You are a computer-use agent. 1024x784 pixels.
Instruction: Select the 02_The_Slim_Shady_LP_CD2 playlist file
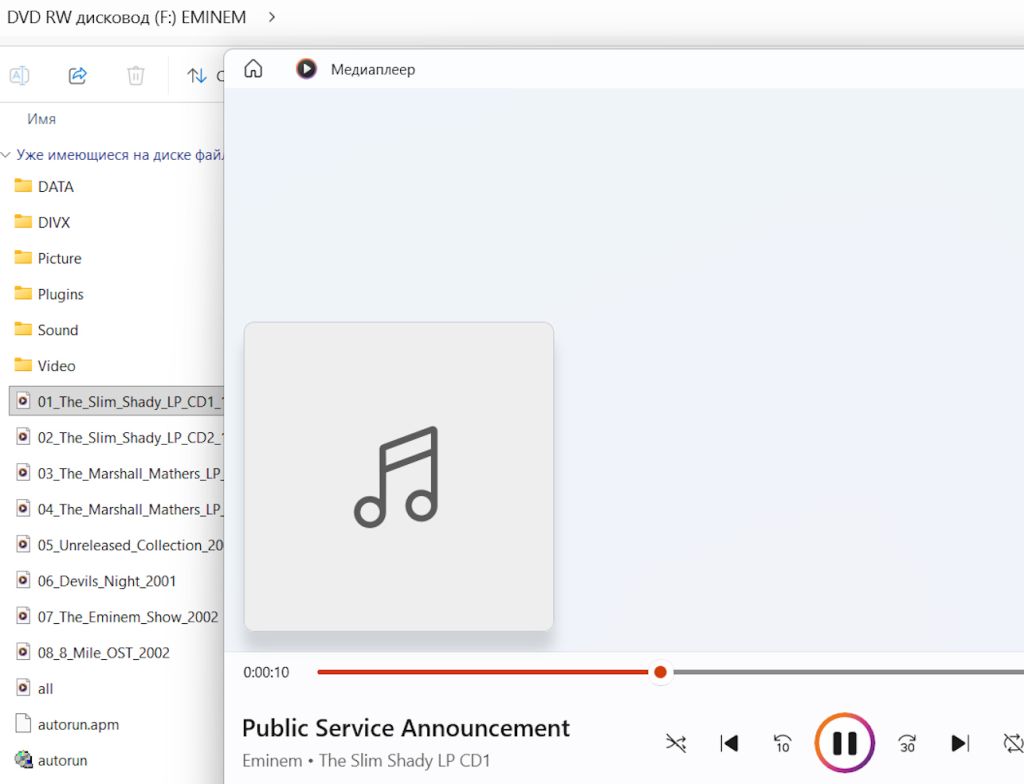tap(120, 437)
